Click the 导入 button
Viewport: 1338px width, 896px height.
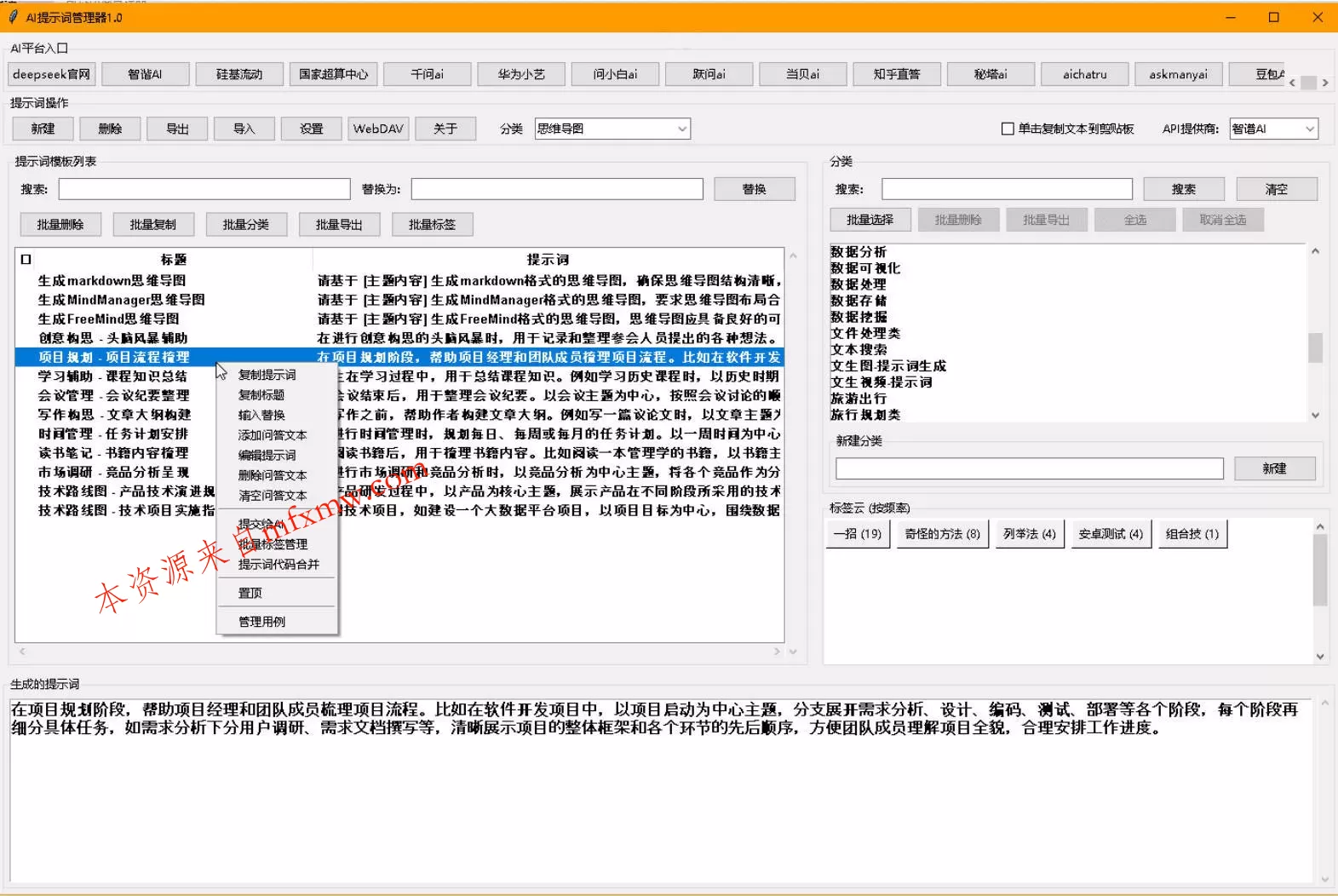(244, 129)
